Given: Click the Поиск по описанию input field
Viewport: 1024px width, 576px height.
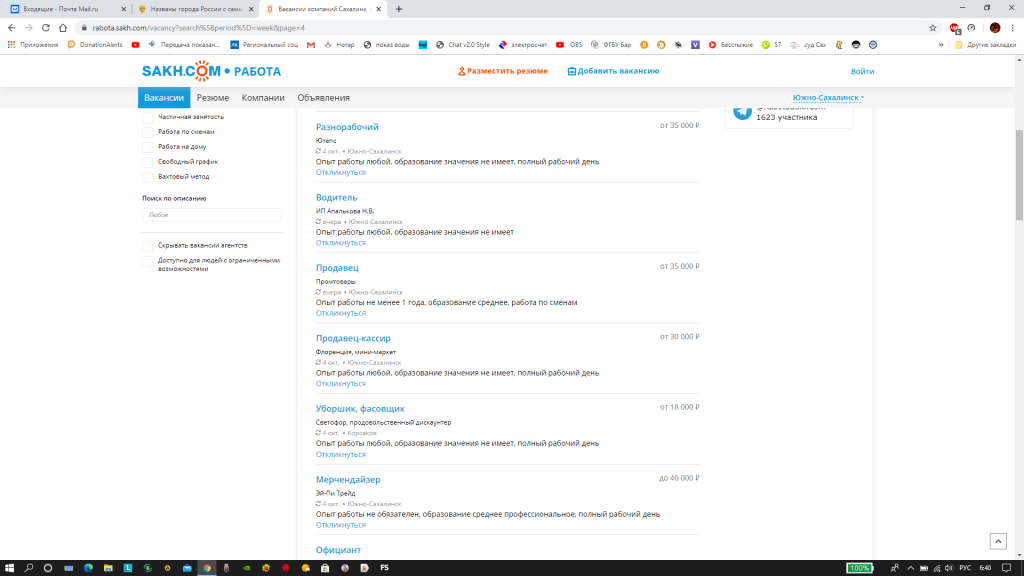Looking at the screenshot, I should [212, 214].
